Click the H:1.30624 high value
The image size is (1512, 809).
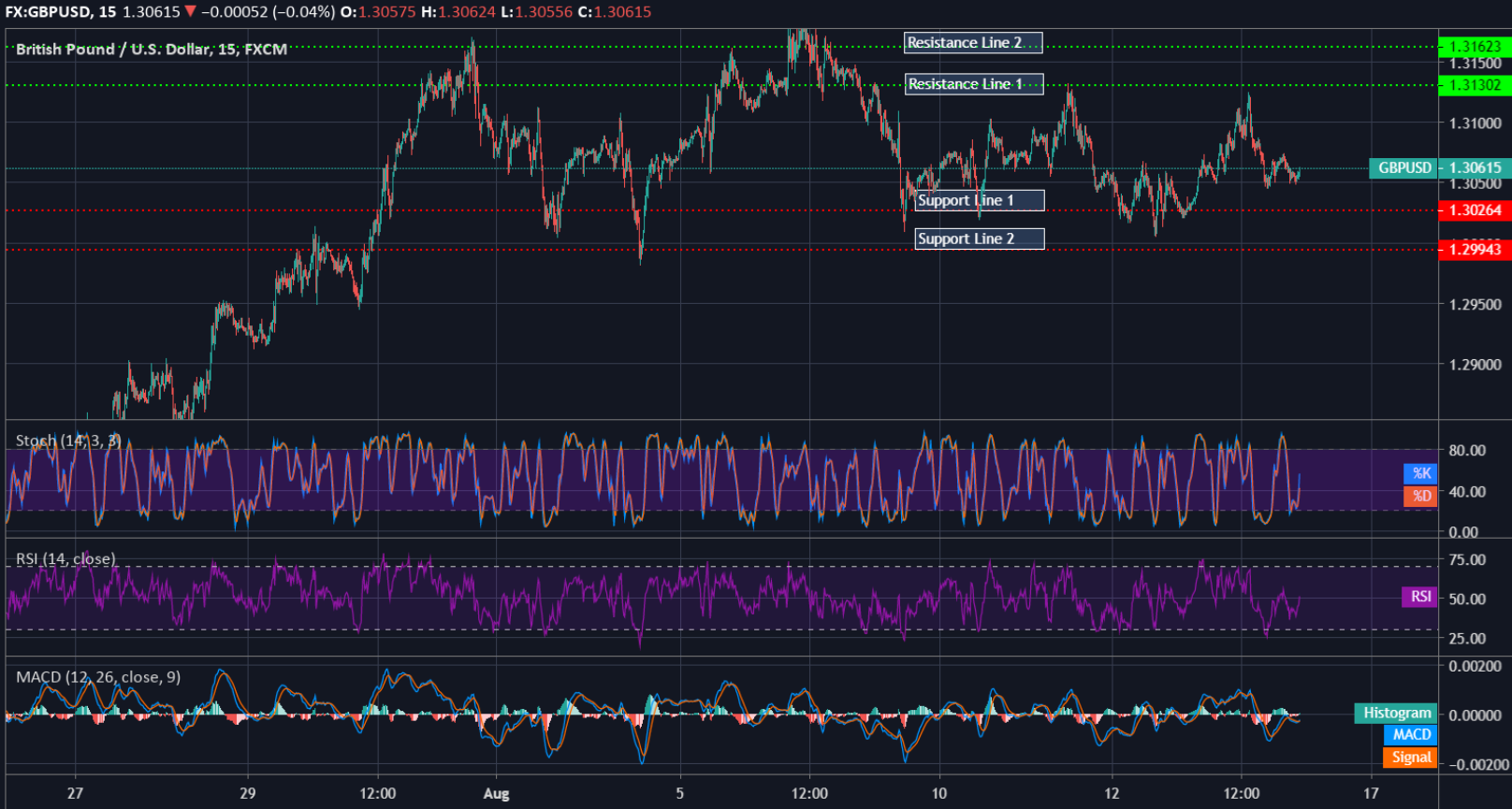click(x=458, y=12)
